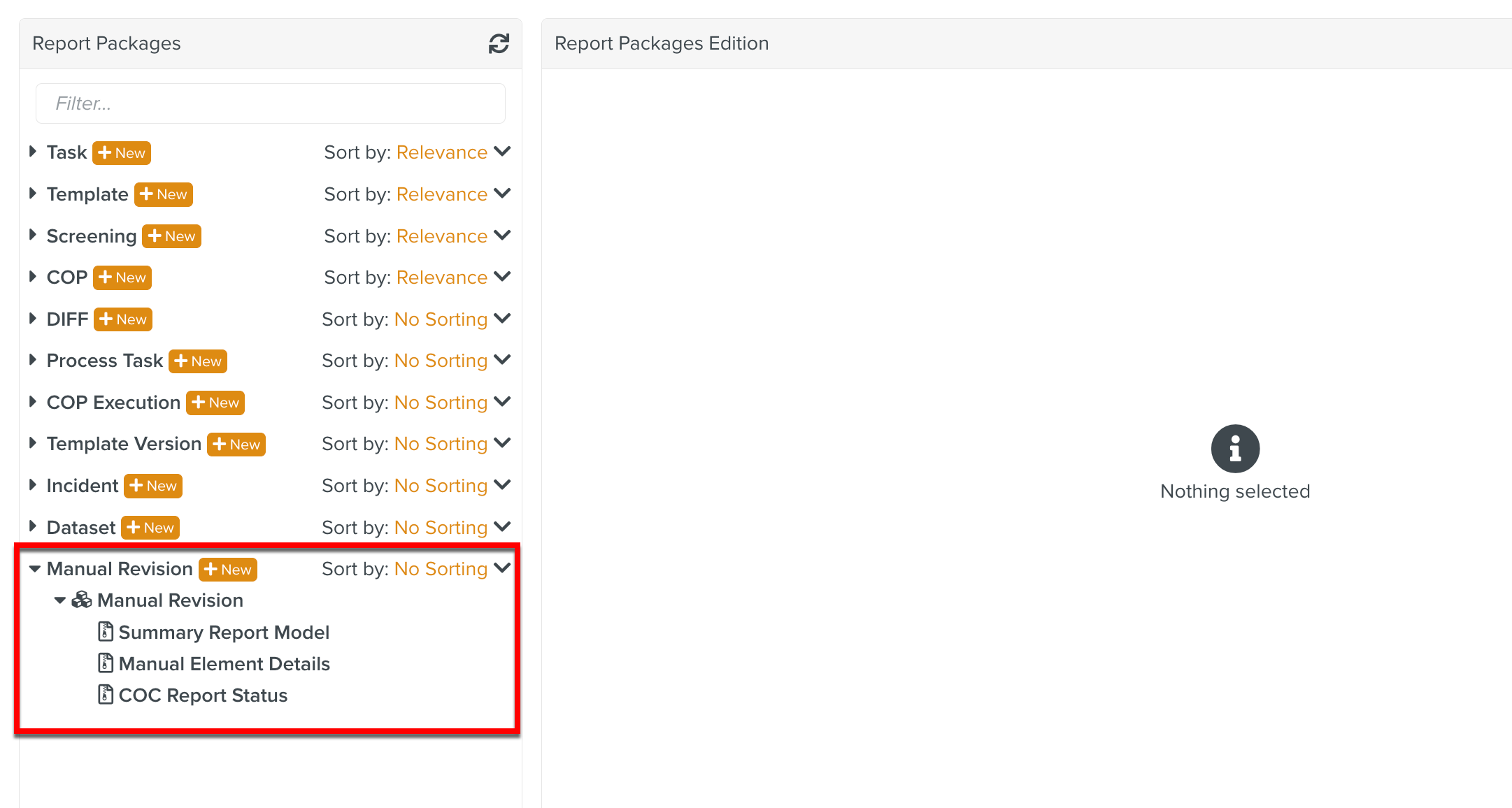Expand the Template tree node
Image resolution: width=1512 pixels, height=808 pixels.
click(x=33, y=194)
